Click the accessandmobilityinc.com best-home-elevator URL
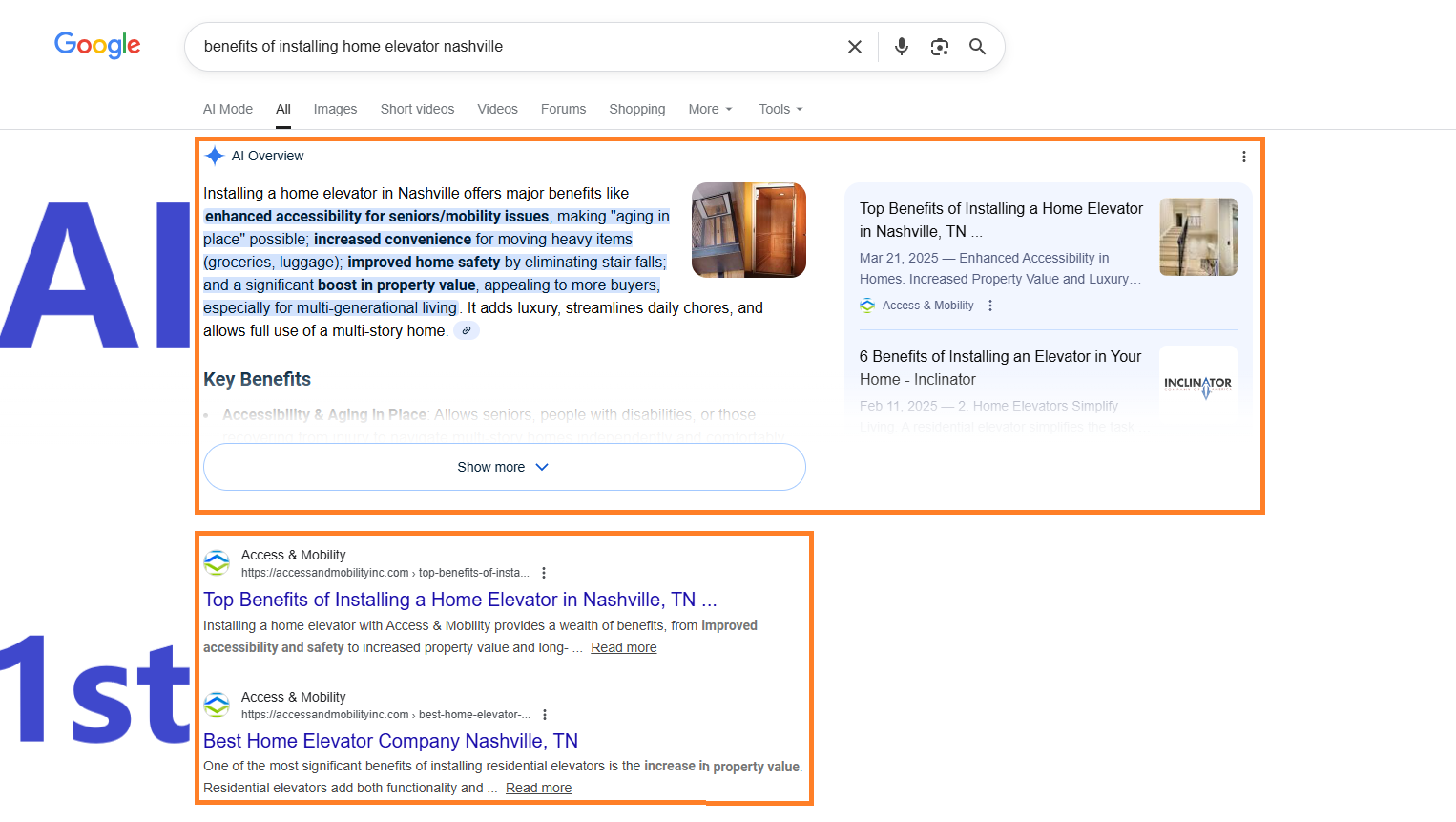 point(385,714)
